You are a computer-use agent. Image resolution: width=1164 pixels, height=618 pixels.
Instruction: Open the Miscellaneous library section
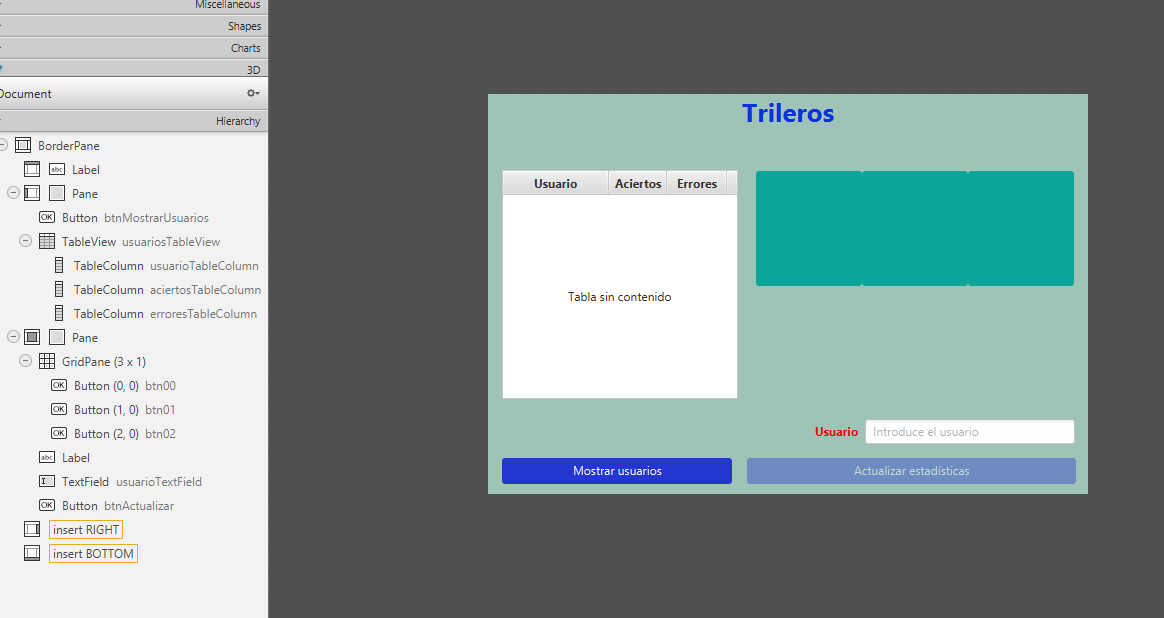(134, 6)
